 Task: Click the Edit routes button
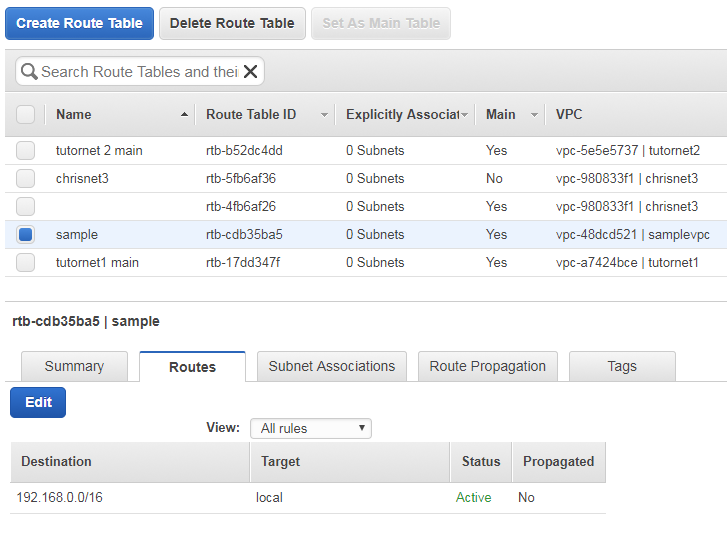pos(38,402)
